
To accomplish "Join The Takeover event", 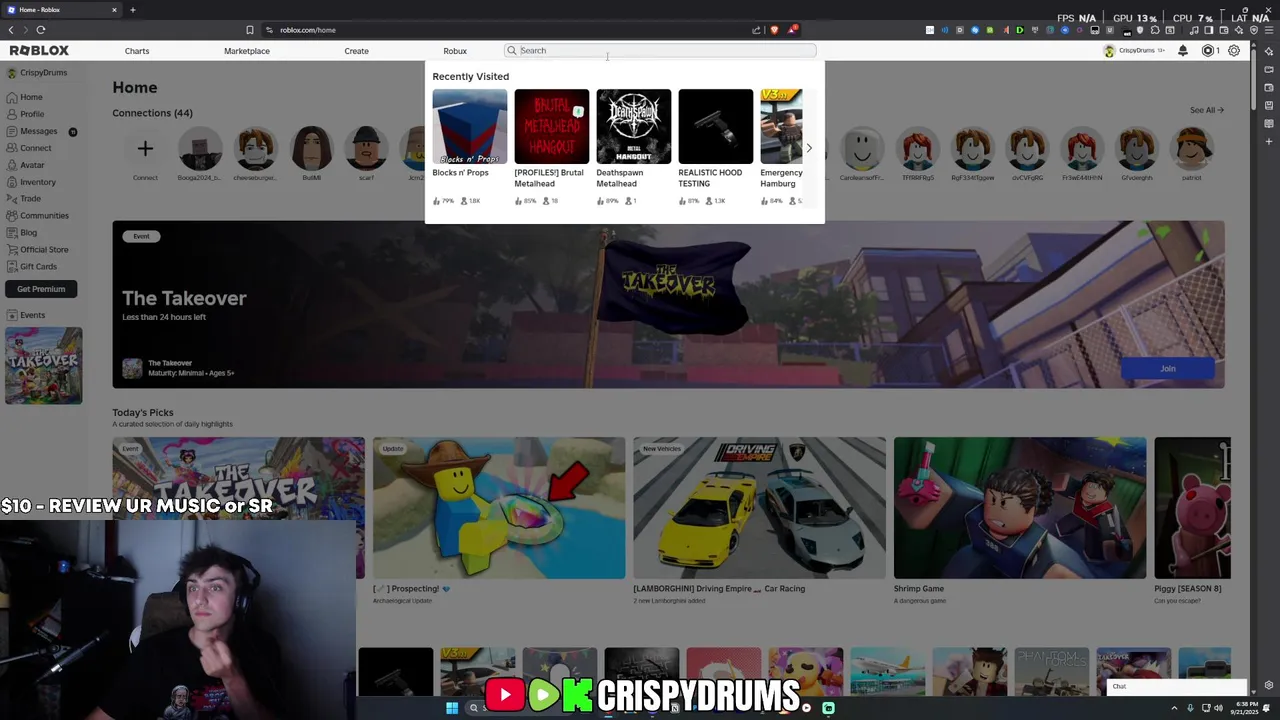I will coord(1168,369).
